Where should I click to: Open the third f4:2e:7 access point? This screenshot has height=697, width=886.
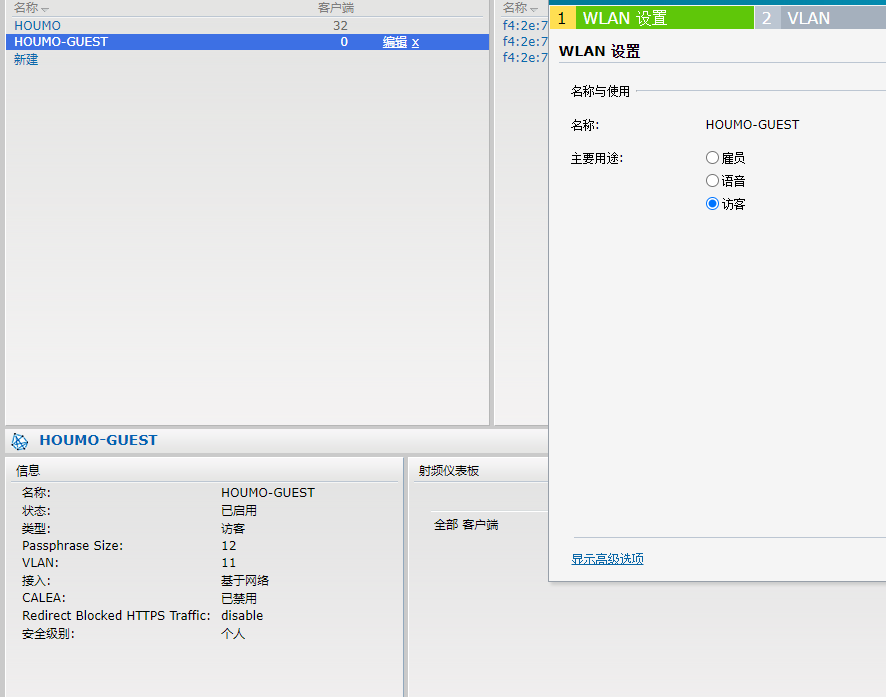point(525,57)
